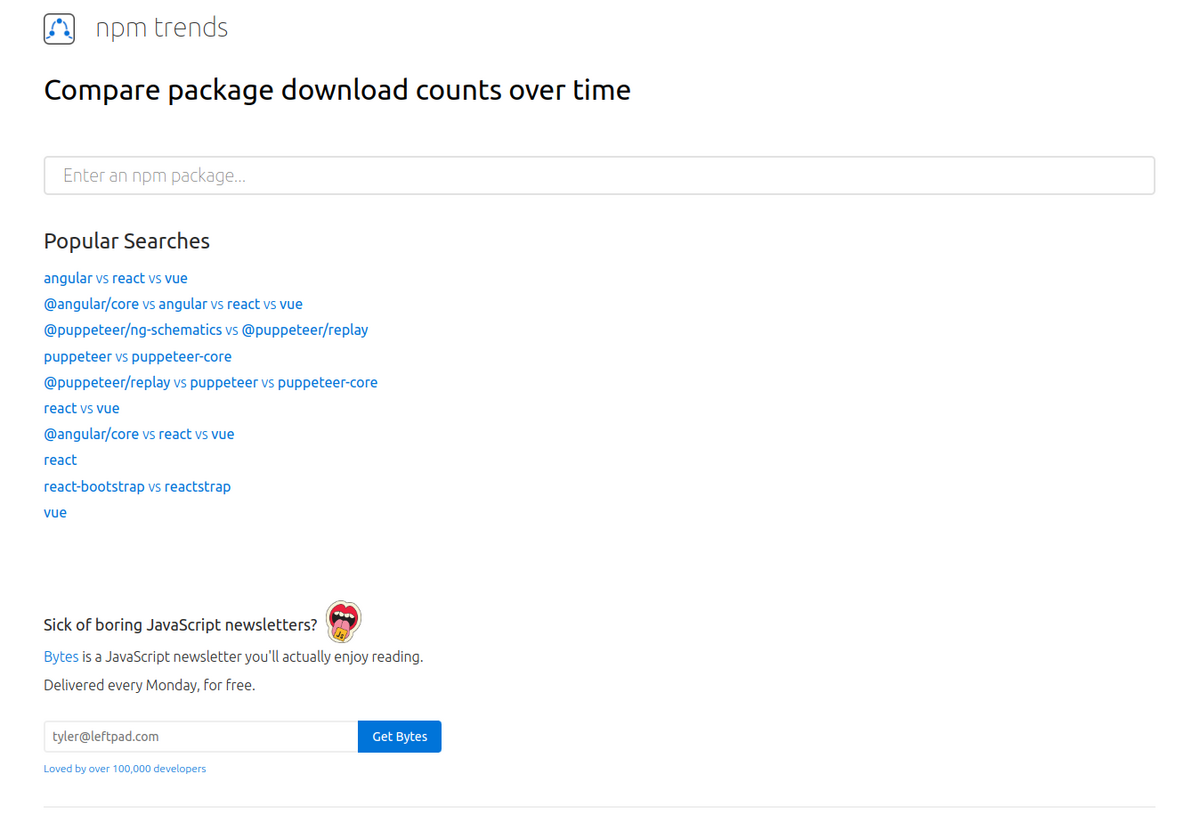Open the standalone 'react' popular search
The image size is (1200, 823).
(x=60, y=460)
